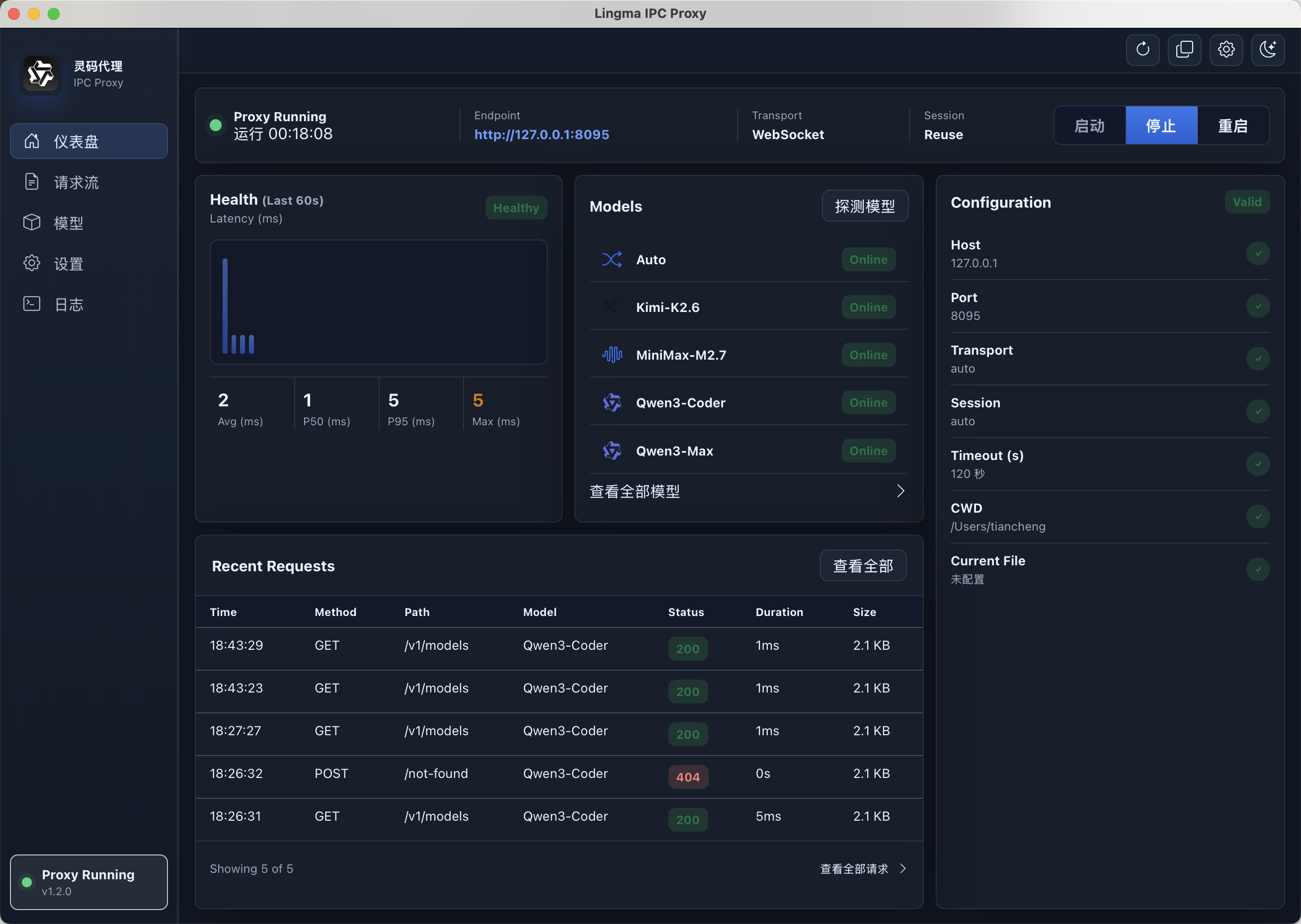Click the 重启 restart button
The width and height of the screenshot is (1301, 924).
[1233, 125]
